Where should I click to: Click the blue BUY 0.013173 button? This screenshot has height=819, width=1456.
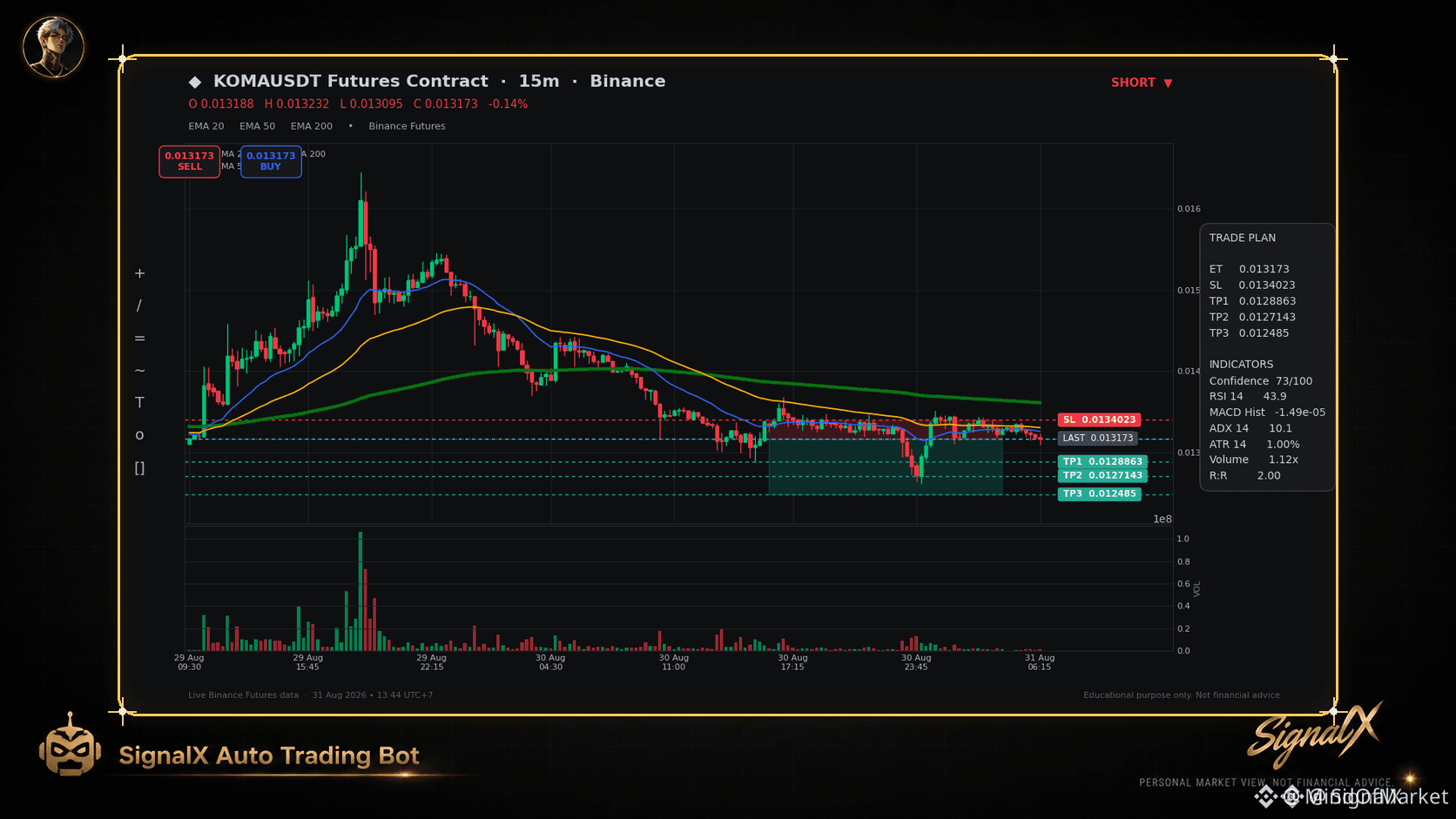point(271,161)
